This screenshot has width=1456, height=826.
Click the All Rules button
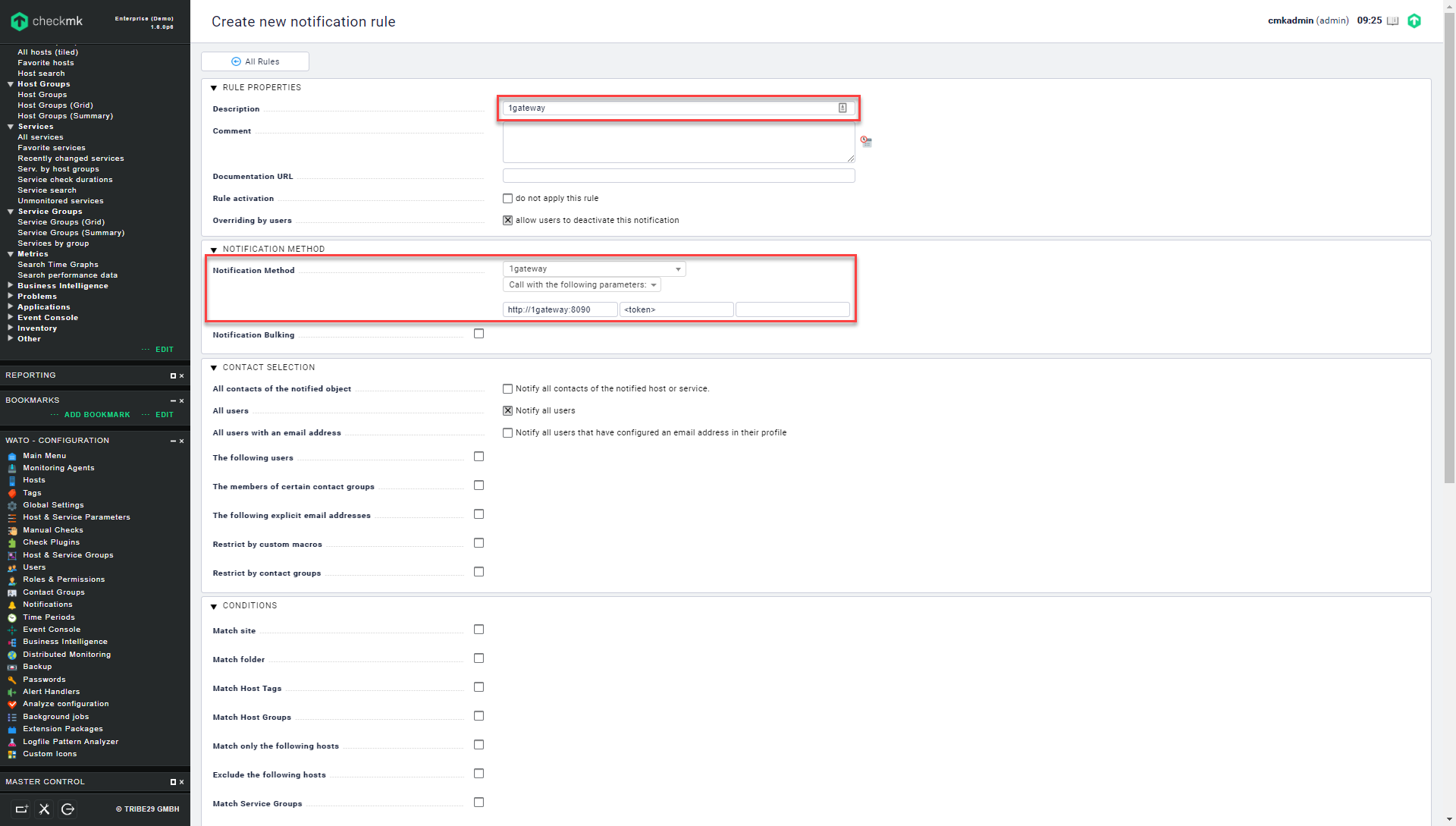255,61
